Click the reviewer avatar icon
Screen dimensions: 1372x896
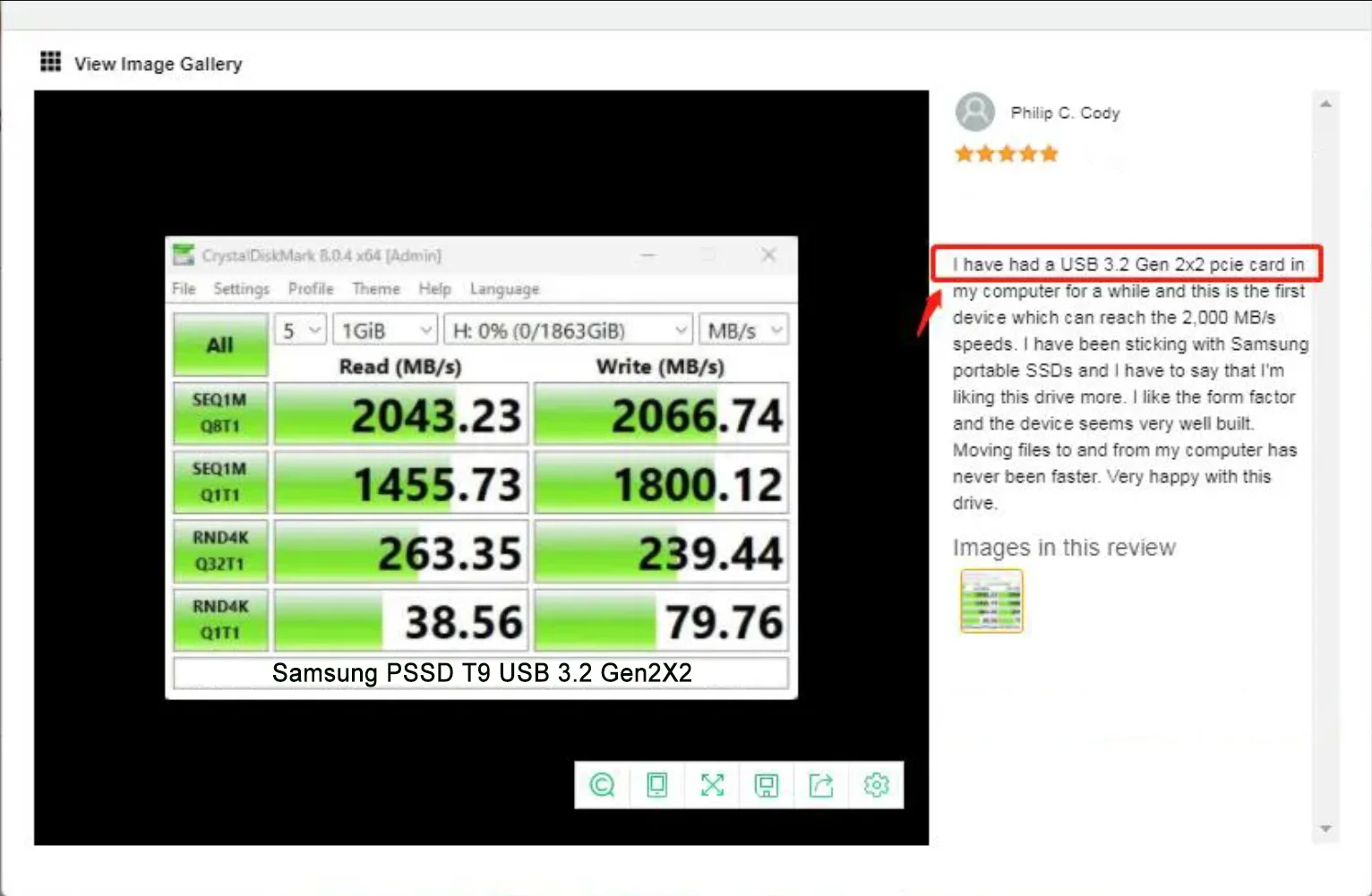click(974, 112)
